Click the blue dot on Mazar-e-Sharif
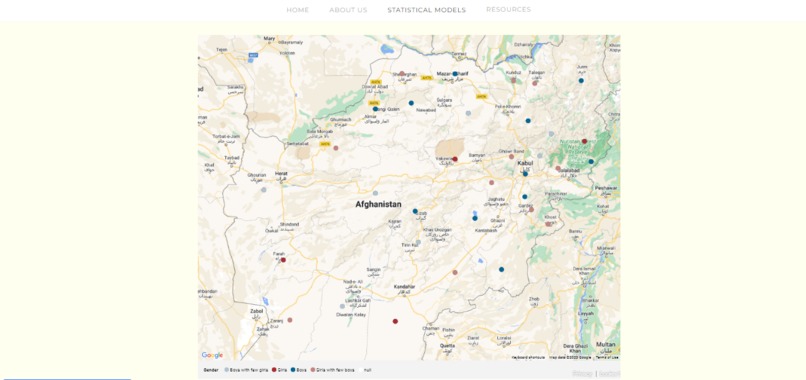 pyautogui.click(x=455, y=74)
